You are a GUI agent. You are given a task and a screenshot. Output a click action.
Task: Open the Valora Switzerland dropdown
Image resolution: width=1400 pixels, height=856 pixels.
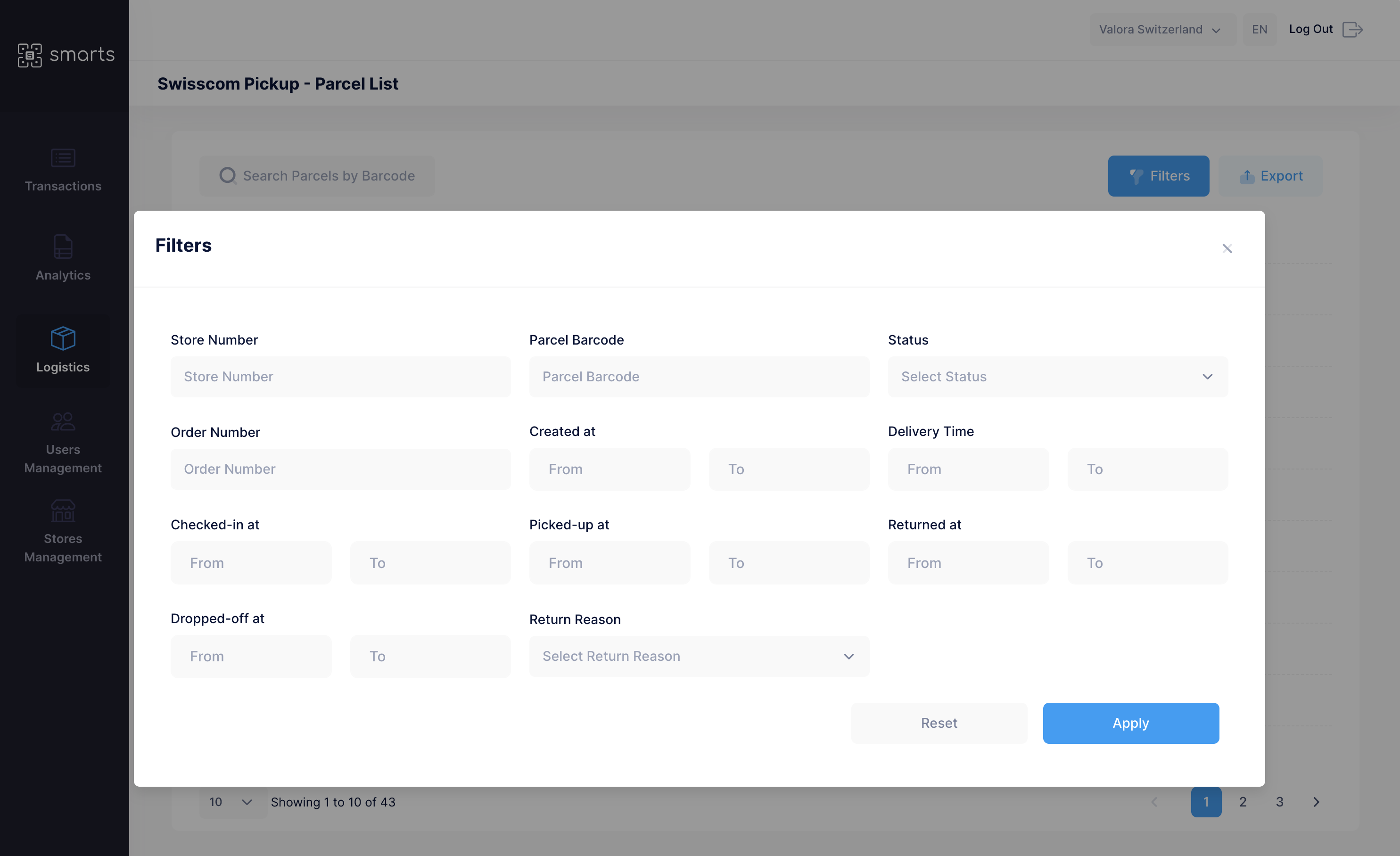[1162, 30]
